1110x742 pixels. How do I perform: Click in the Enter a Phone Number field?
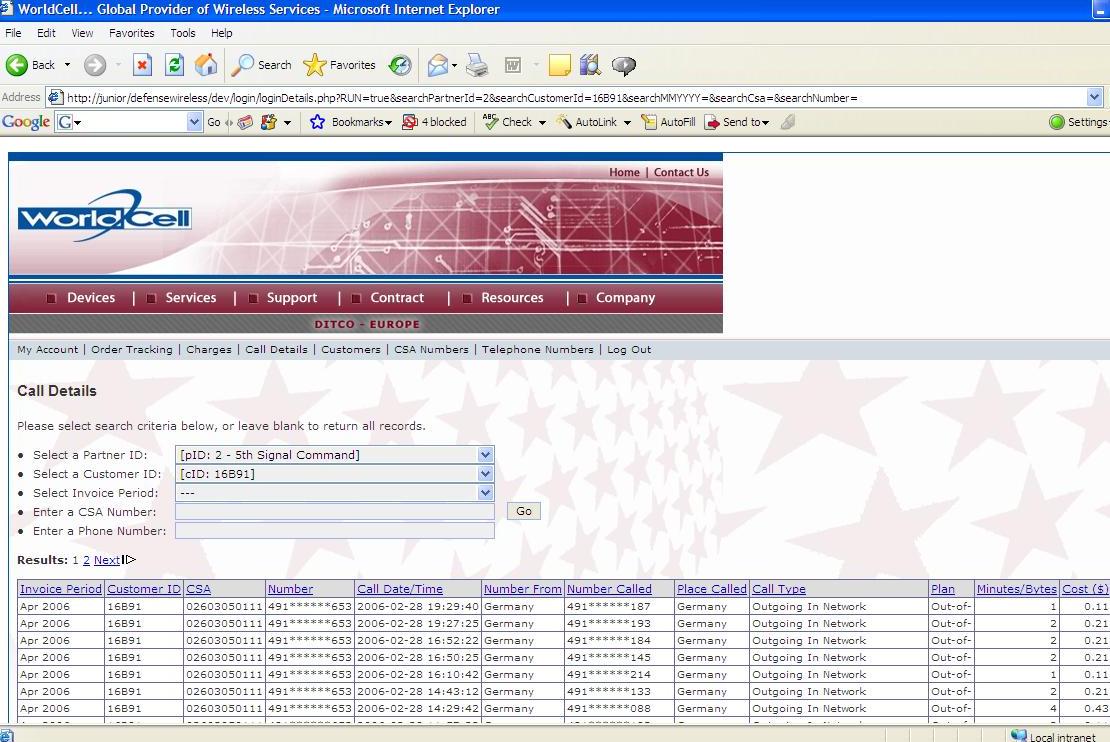tap(335, 530)
